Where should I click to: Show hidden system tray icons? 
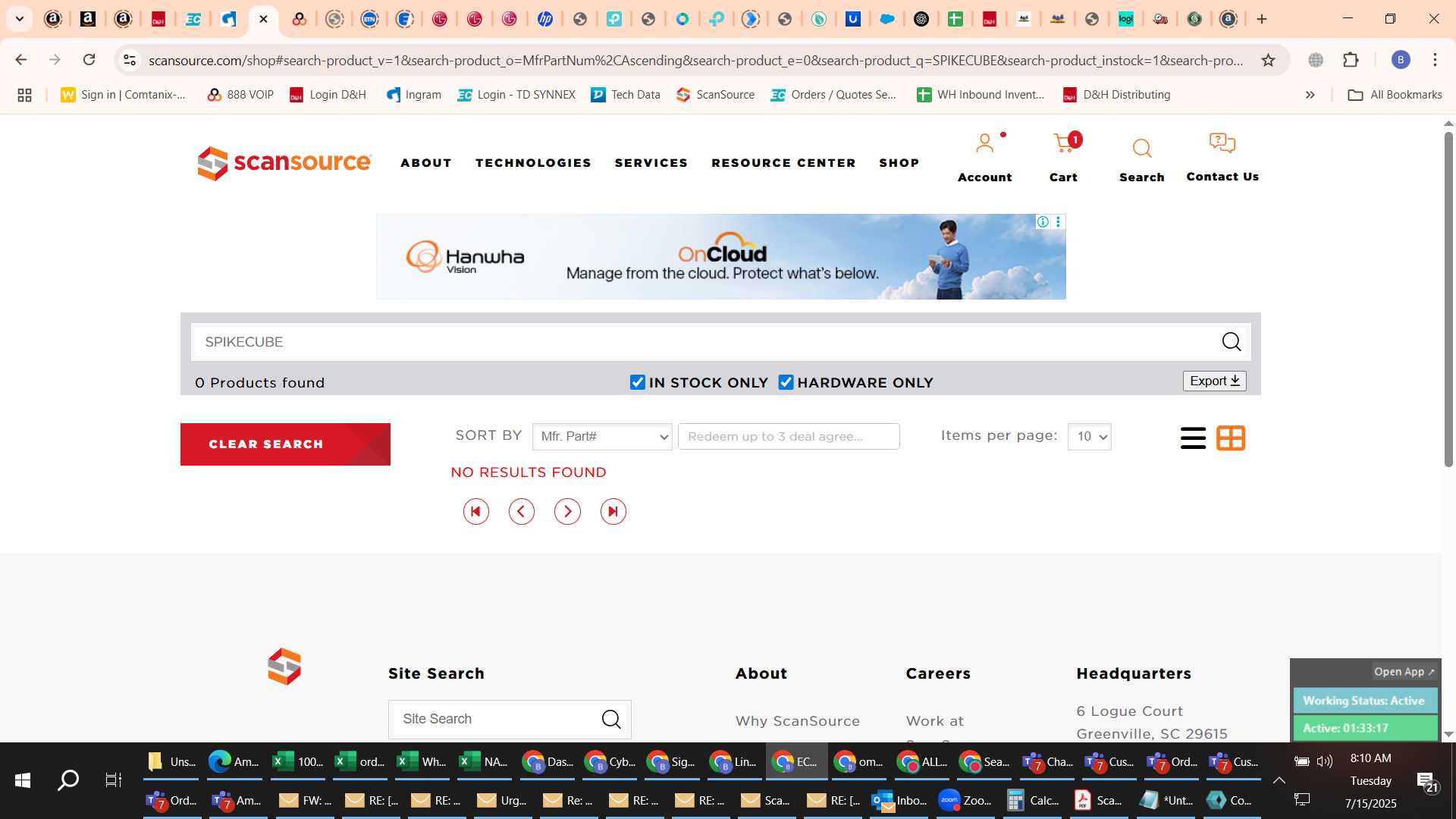point(1279,780)
